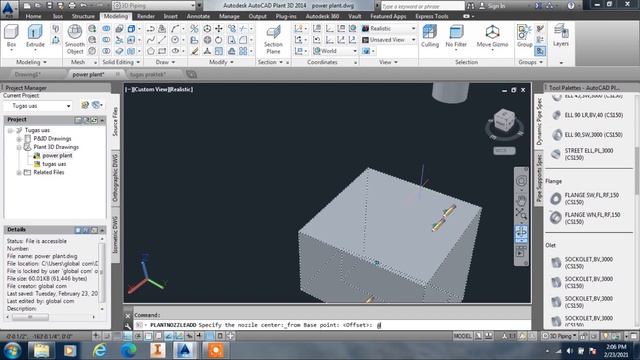Image resolution: width=640 pixels, height=360 pixels.
Task: Select the Rotate tool in Modify panel
Action: point(219,40)
